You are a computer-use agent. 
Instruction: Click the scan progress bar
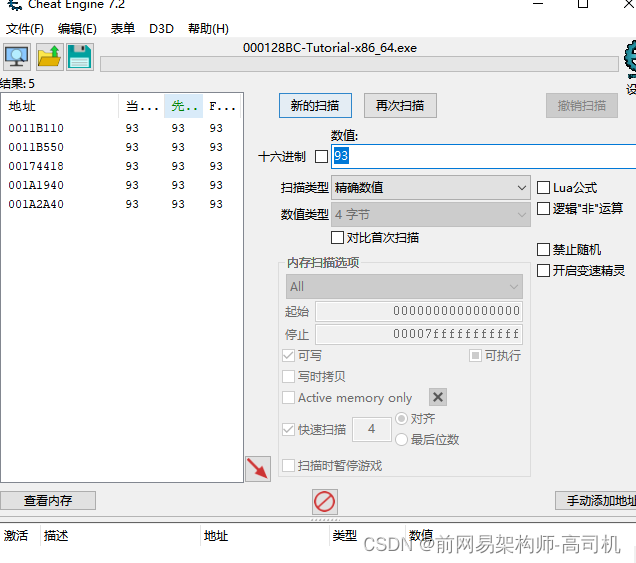coord(359,64)
